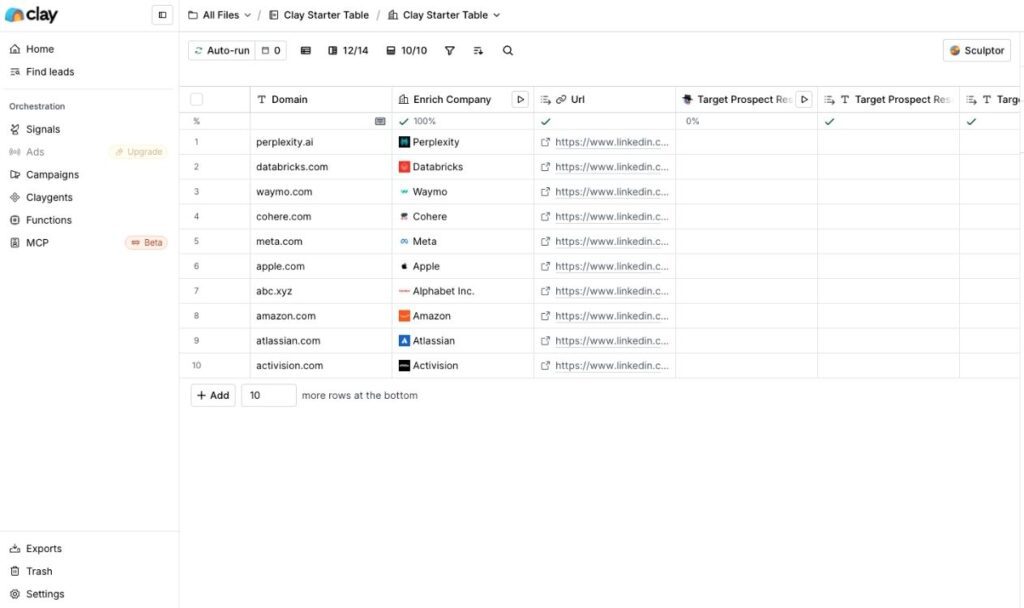Click Add rows button
1024x608 pixels.
pyautogui.click(x=213, y=395)
